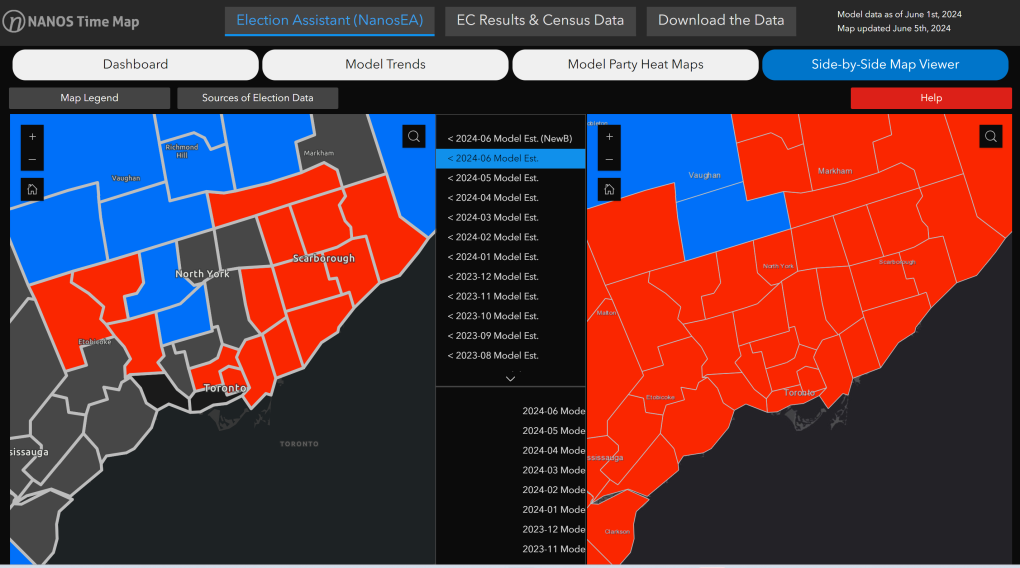Zoom out on the right map
The width and height of the screenshot is (1020, 568).
pos(610,160)
